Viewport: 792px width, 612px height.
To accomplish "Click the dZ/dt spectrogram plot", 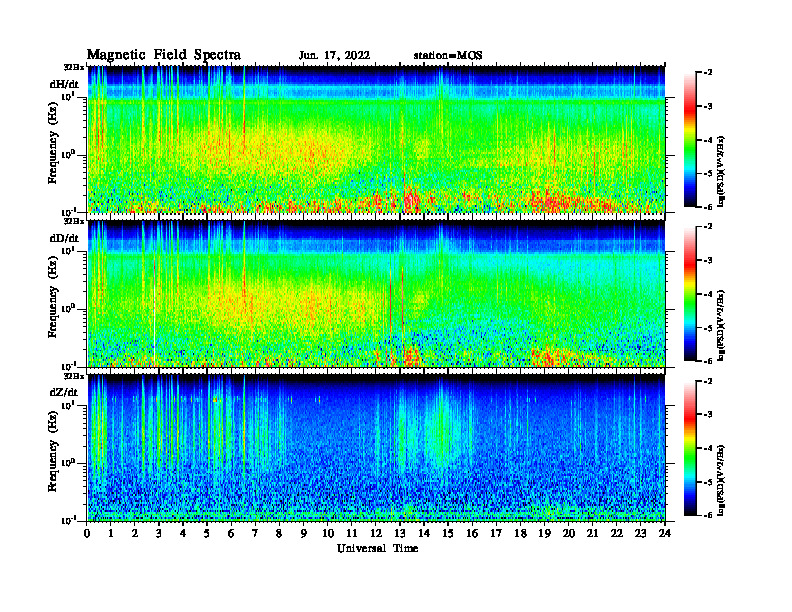I will (376, 448).
